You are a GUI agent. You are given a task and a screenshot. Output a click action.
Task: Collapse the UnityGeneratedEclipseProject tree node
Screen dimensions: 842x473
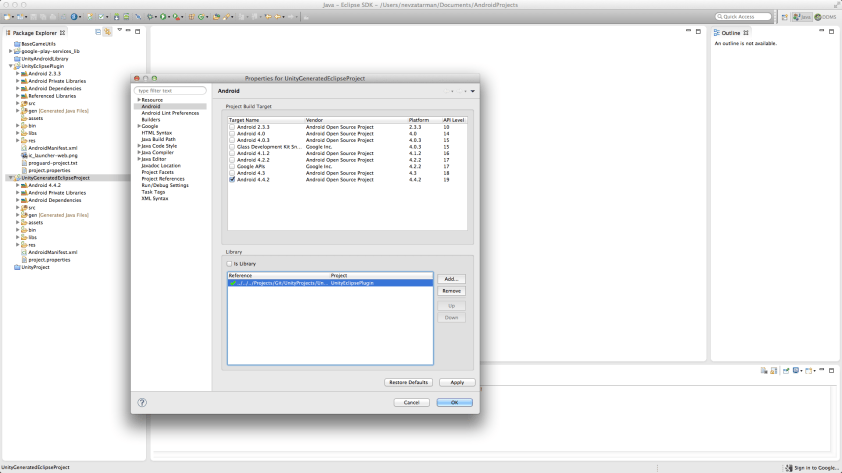pyautogui.click(x=10, y=178)
